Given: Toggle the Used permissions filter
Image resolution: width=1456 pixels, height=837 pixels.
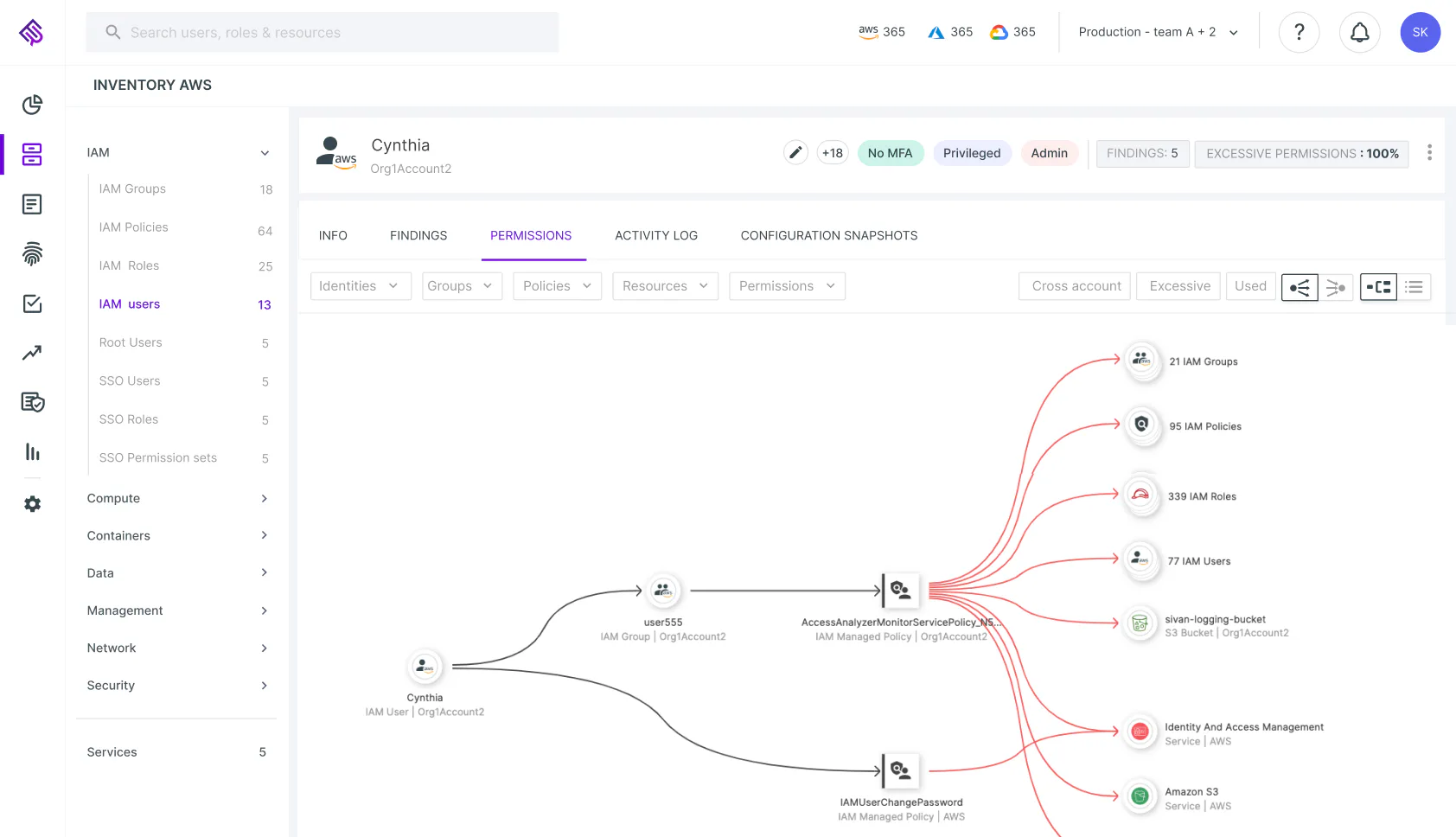Looking at the screenshot, I should point(1250,286).
